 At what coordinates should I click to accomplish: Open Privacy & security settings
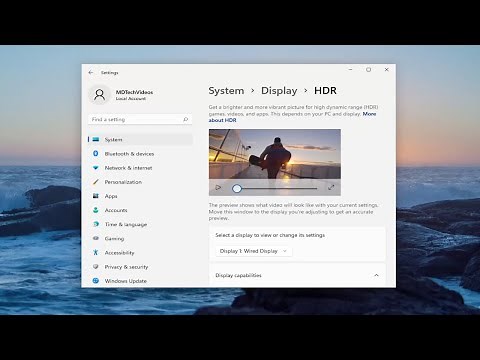coord(140,267)
